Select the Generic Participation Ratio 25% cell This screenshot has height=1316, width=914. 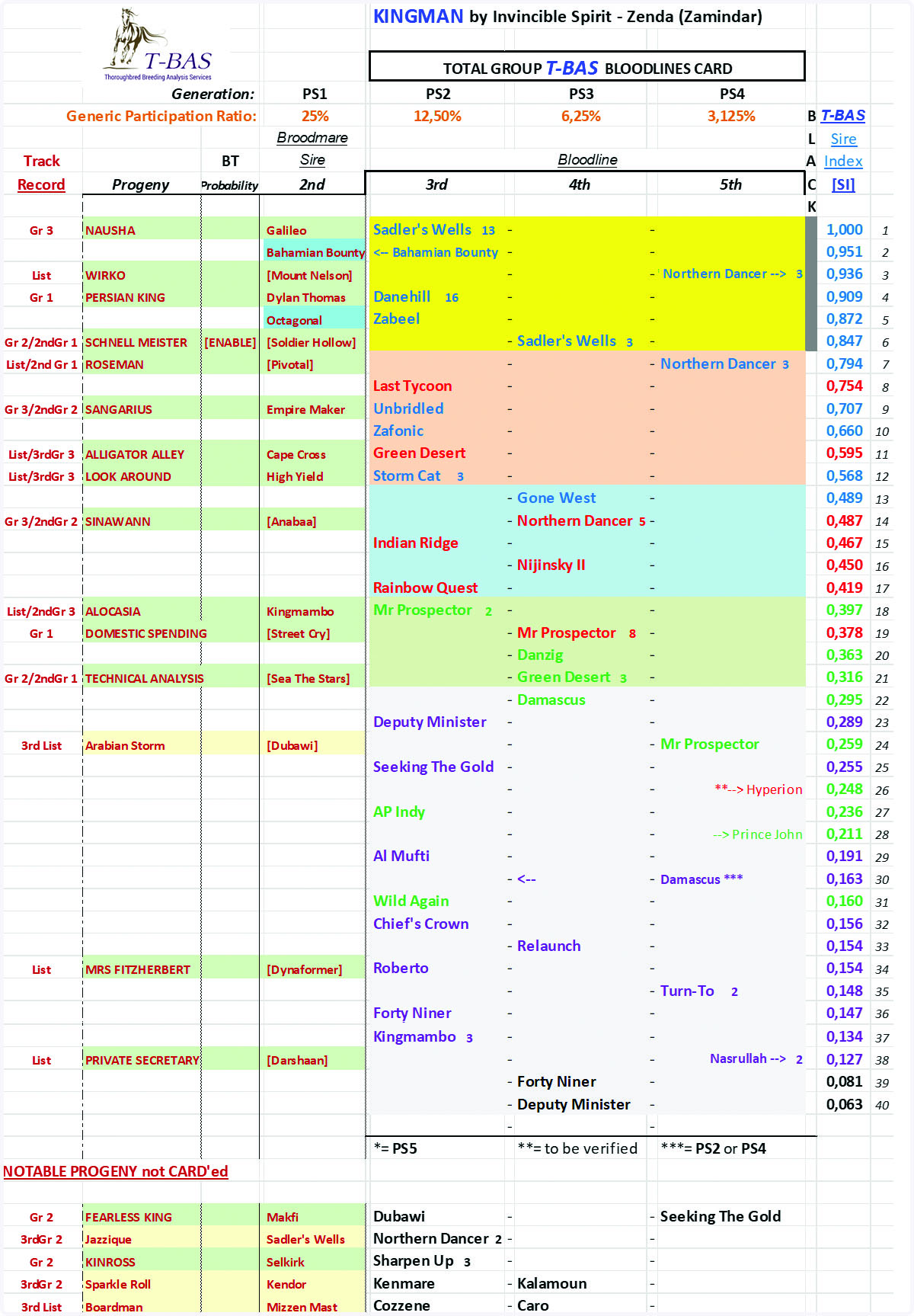[x=315, y=116]
